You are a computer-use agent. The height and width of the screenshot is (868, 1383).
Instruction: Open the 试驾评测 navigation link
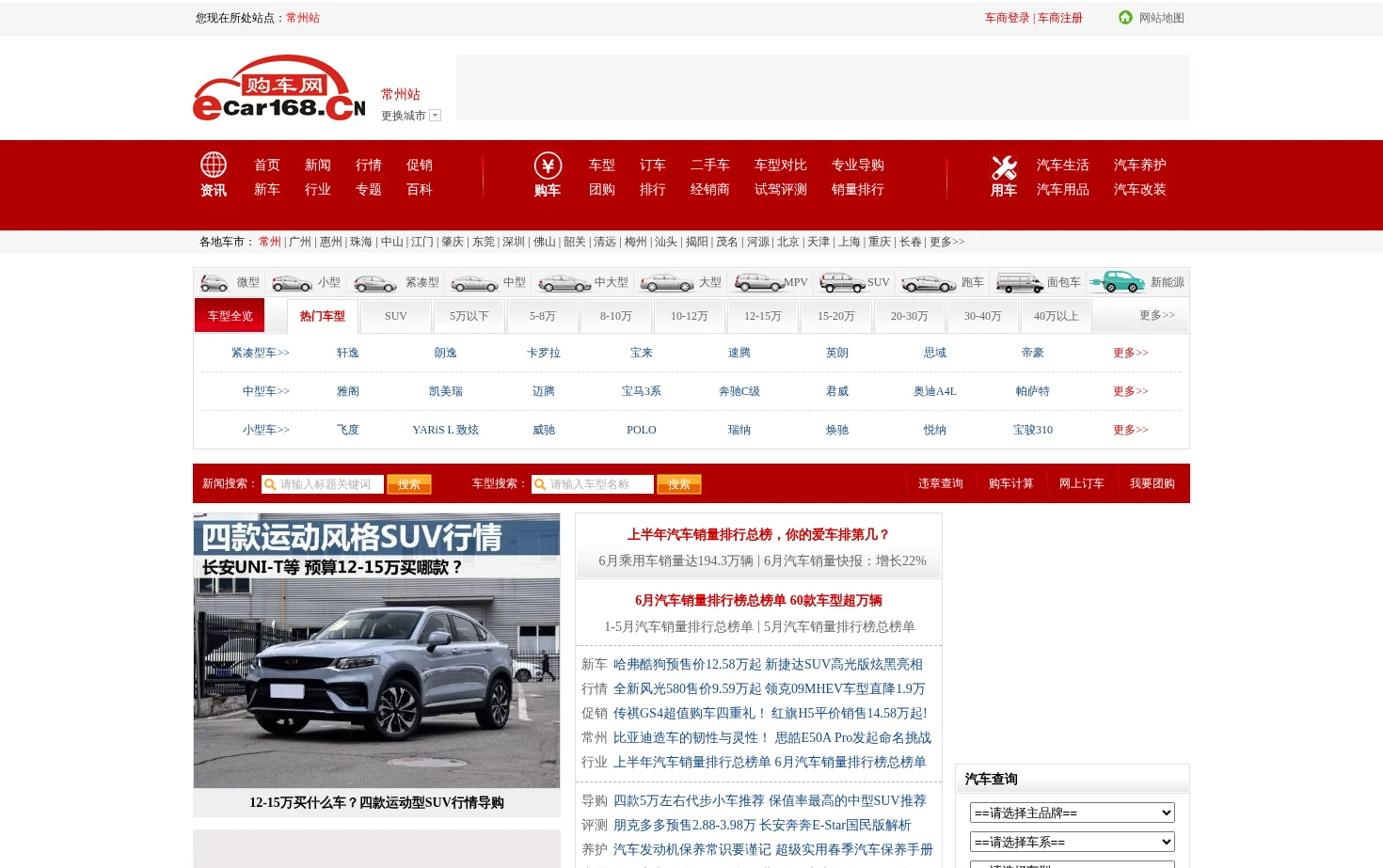coord(781,189)
